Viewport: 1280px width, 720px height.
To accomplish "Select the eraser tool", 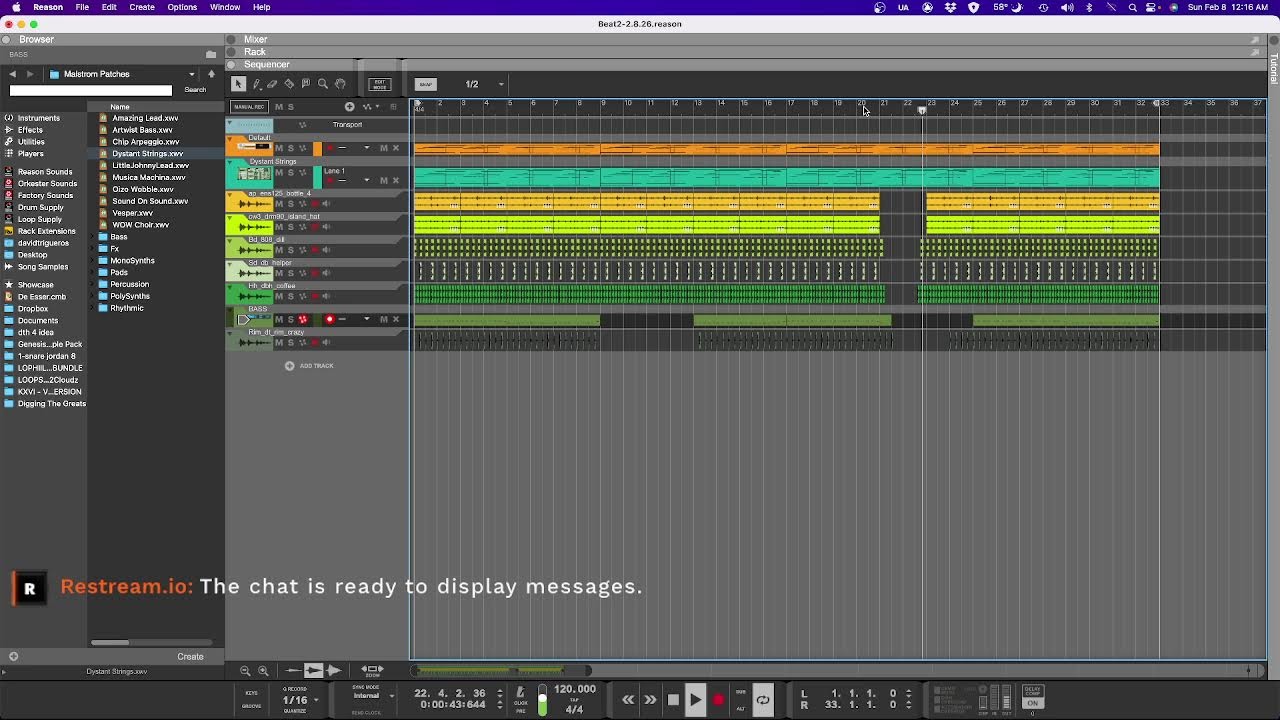I will pyautogui.click(x=272, y=84).
